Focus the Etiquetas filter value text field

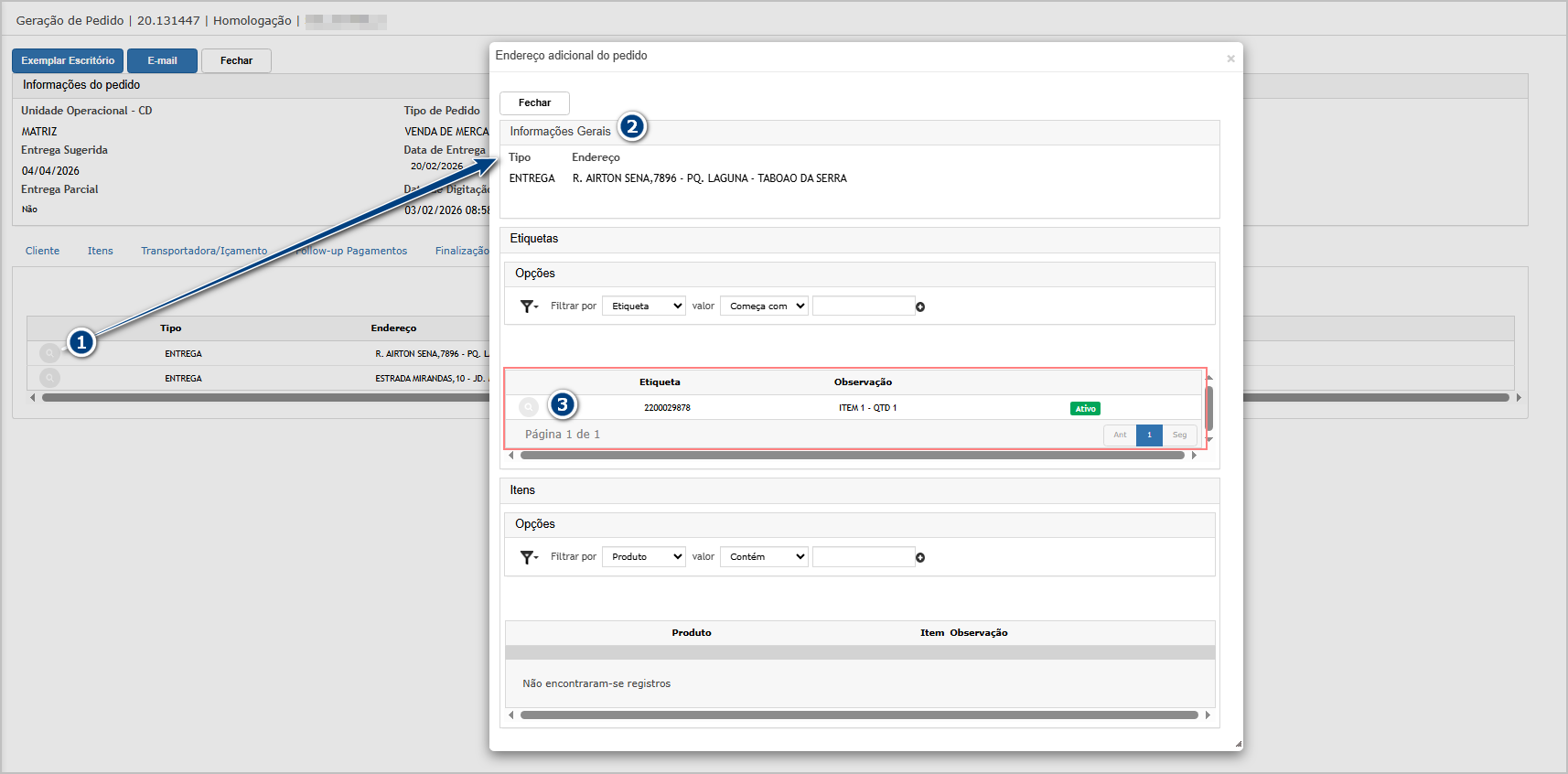[863, 306]
